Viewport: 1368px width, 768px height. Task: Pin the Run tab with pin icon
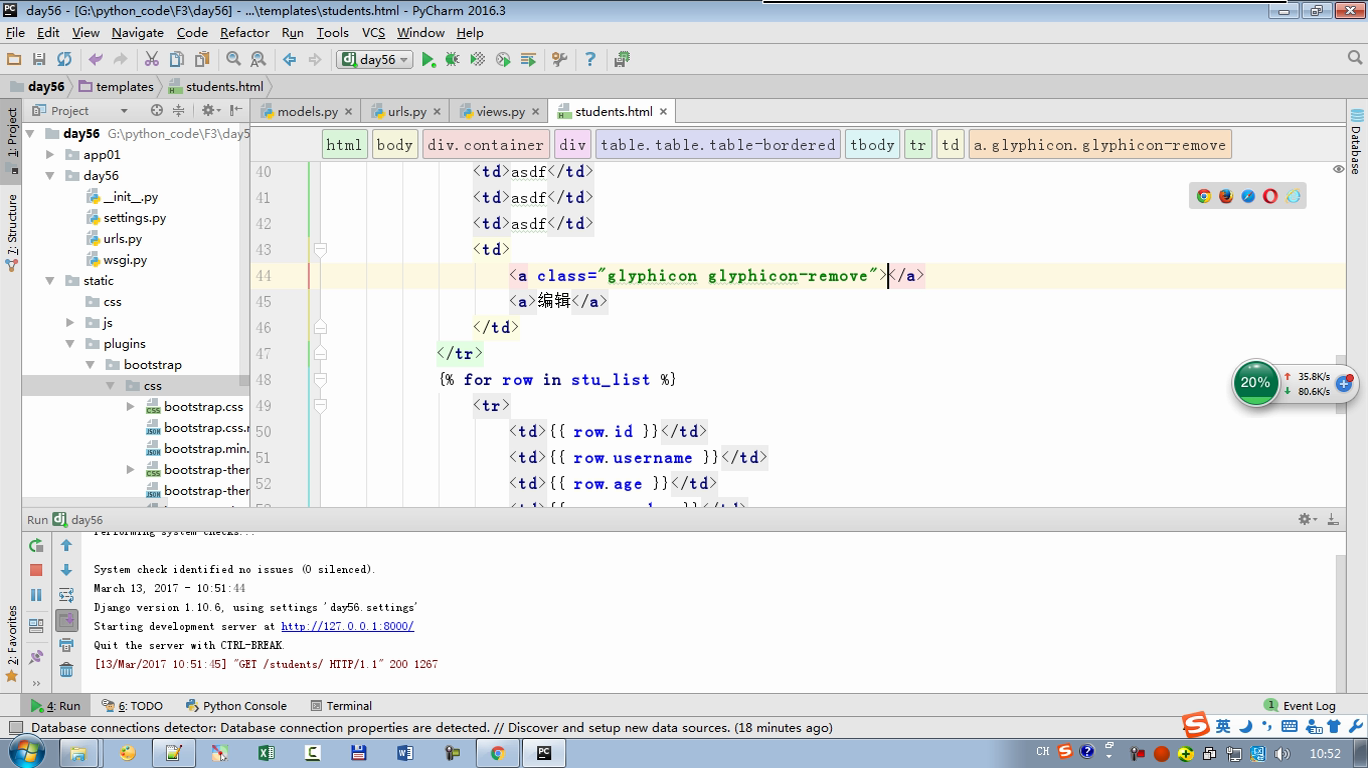[x=36, y=657]
